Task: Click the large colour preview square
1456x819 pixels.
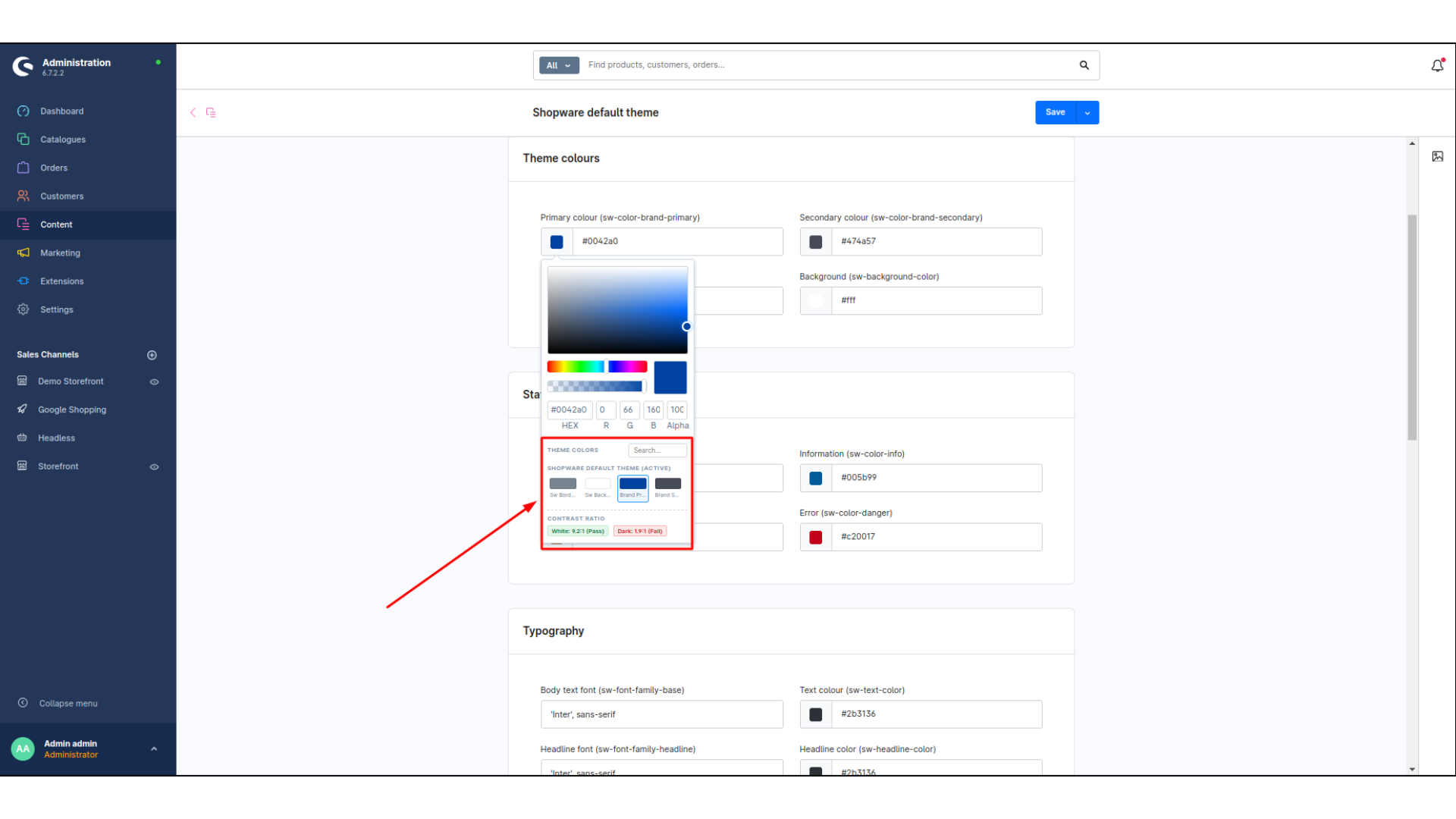Action: 670,378
